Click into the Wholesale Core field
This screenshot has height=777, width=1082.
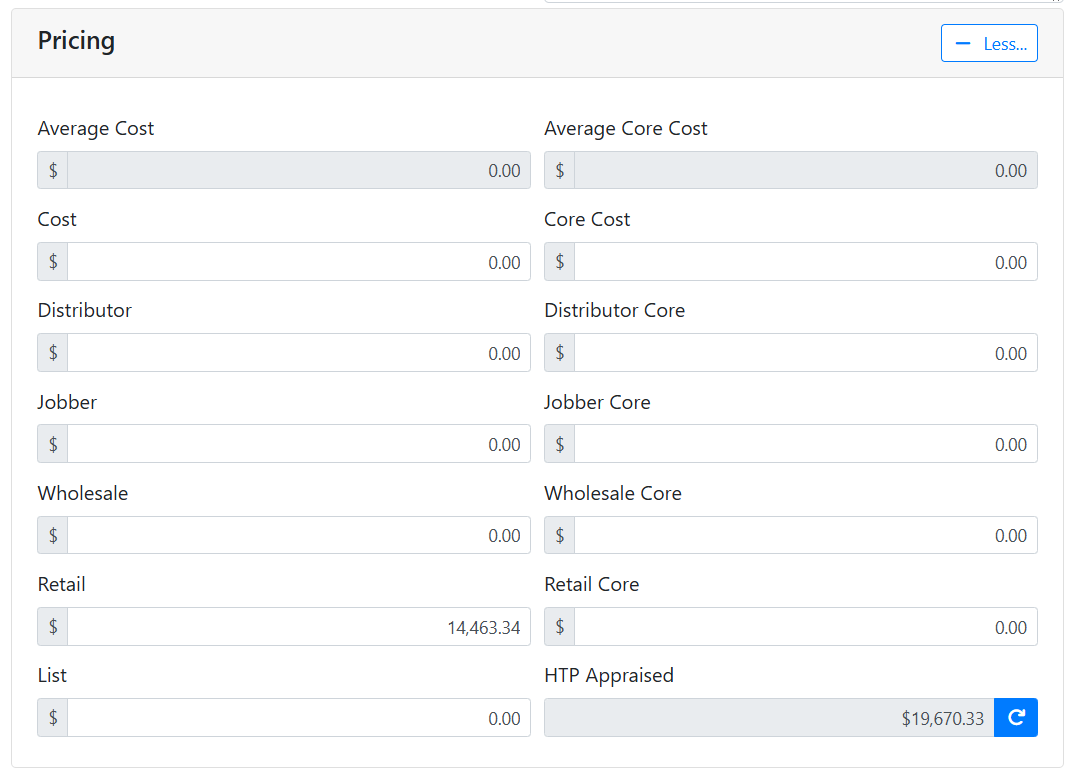[805, 535]
